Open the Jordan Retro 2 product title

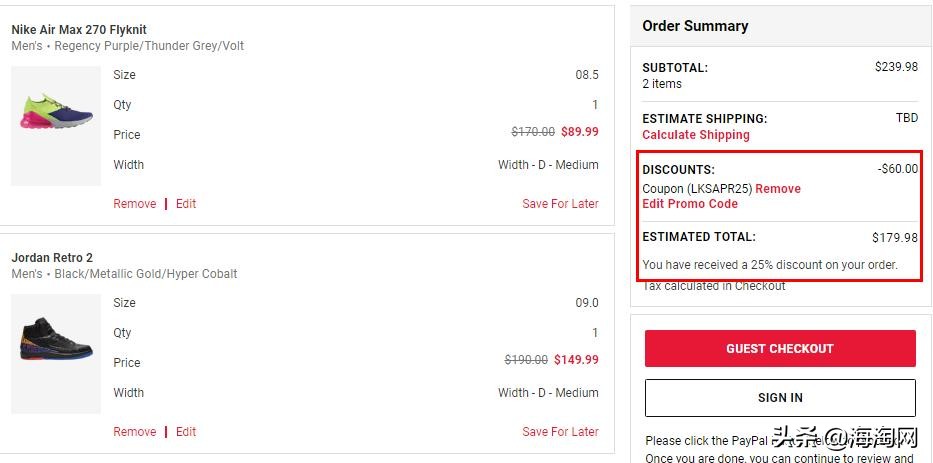pos(52,258)
